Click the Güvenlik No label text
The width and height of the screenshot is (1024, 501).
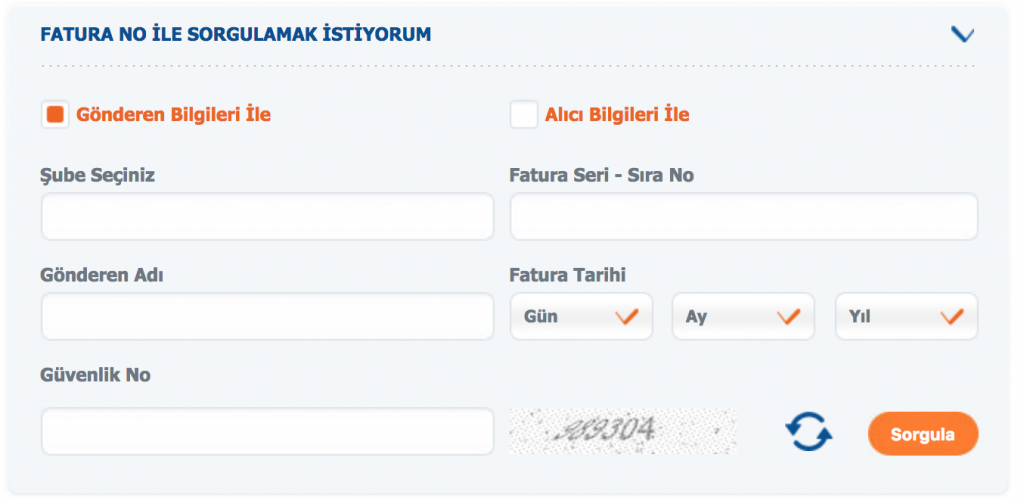96,375
